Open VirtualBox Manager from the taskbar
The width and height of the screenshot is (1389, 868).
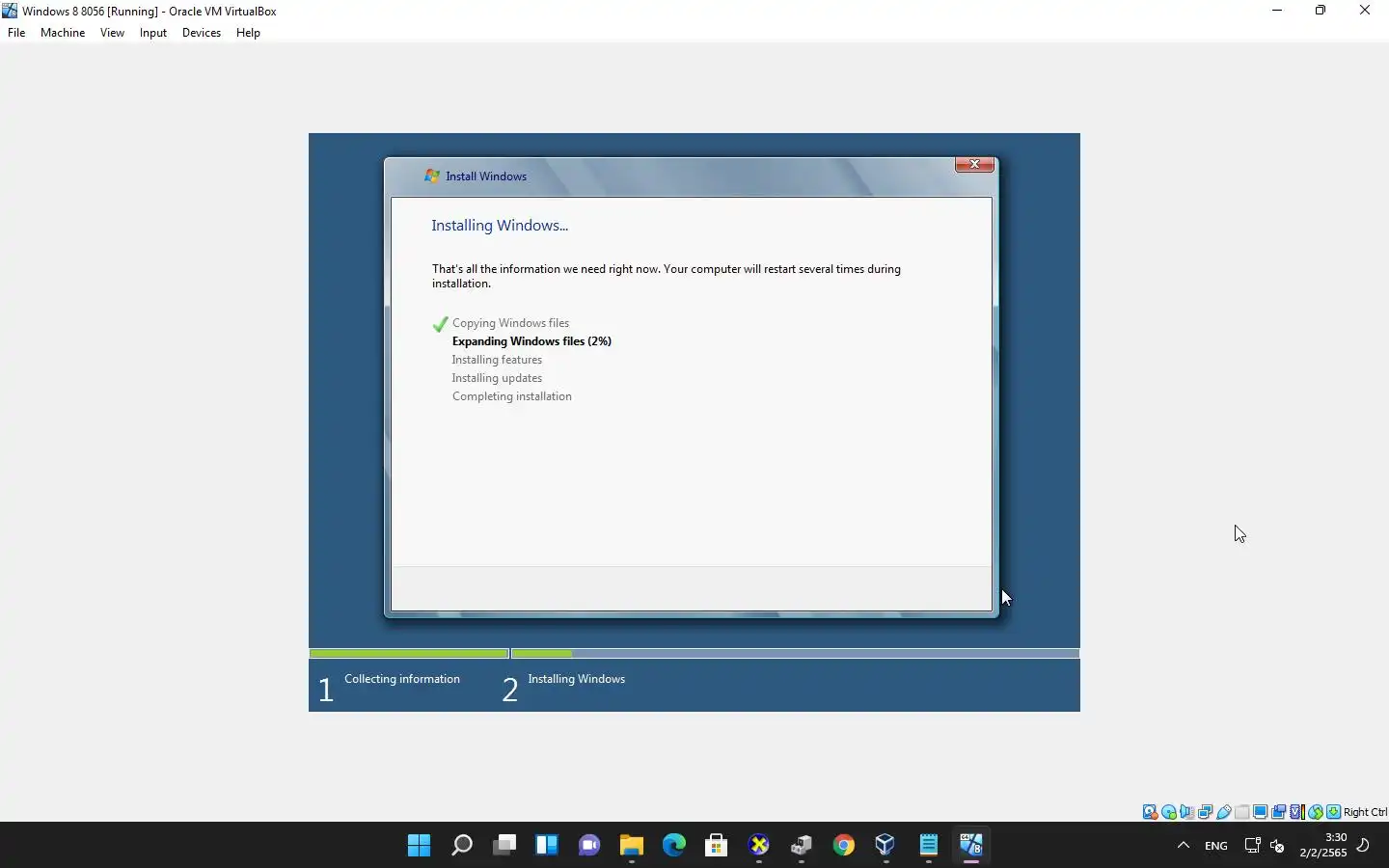885,846
